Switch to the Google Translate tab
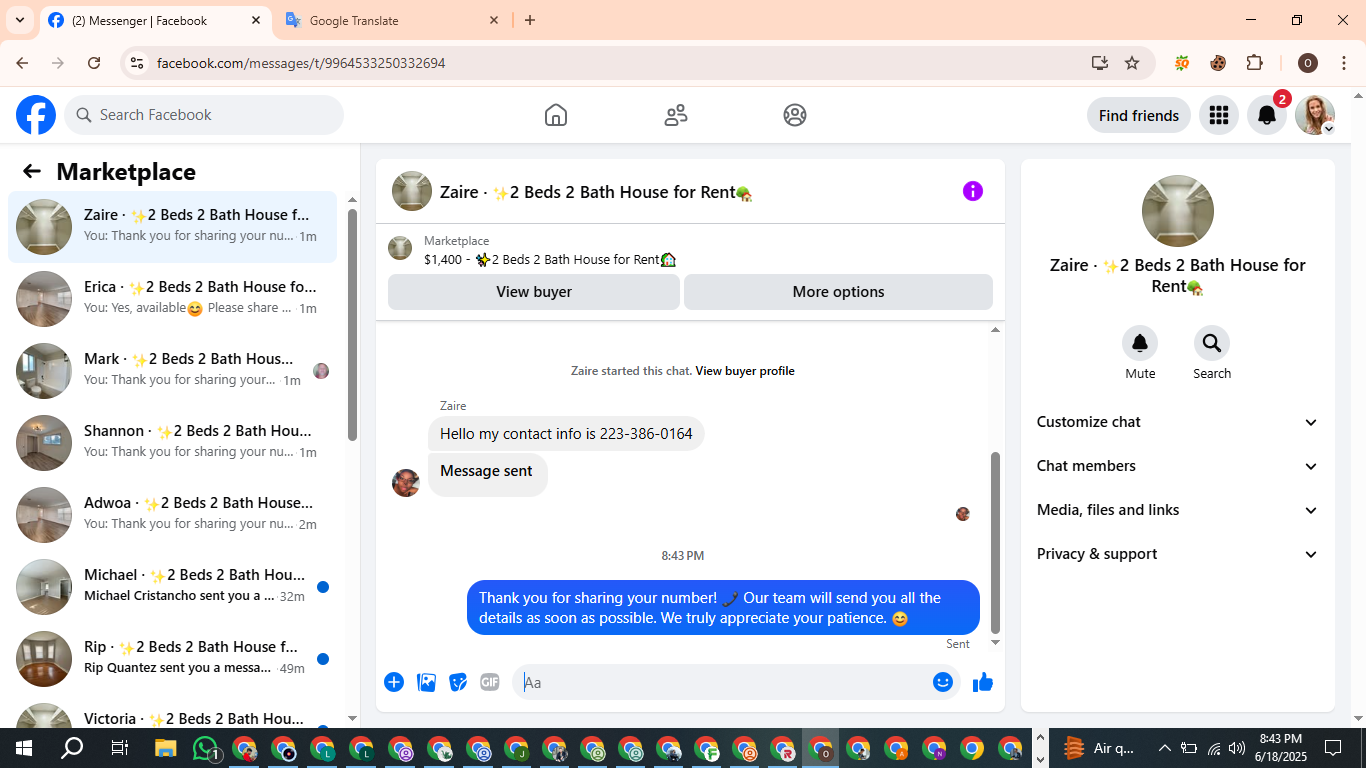Viewport: 1366px width, 768px height. [x=391, y=20]
